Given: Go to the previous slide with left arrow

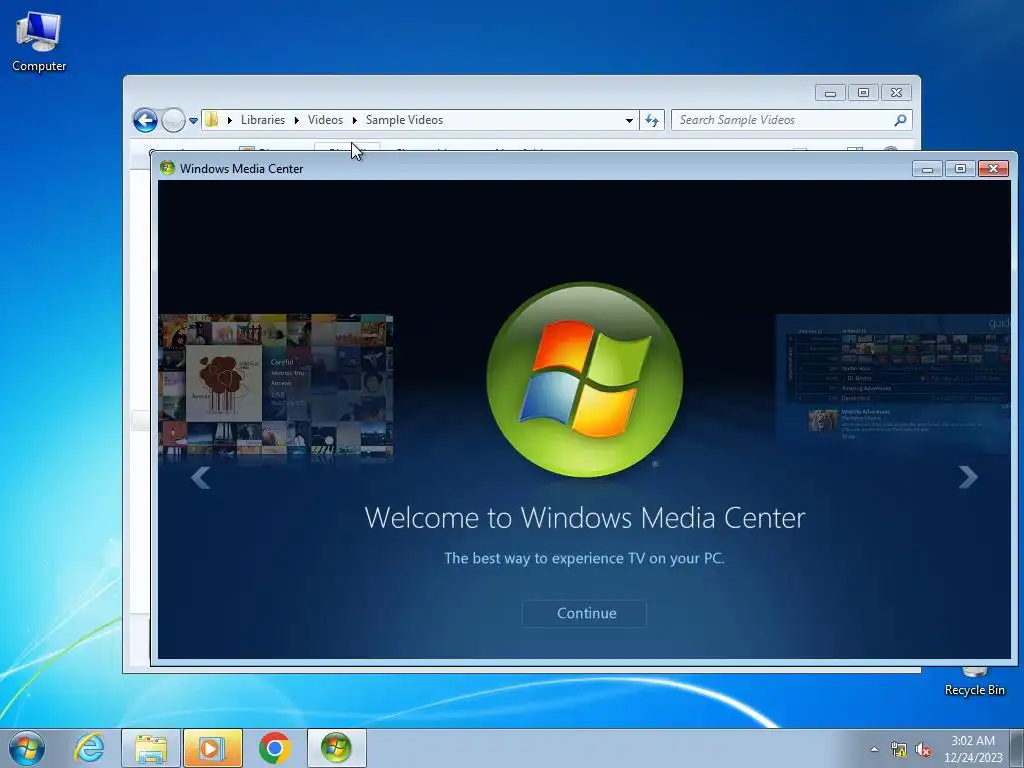Looking at the screenshot, I should (200, 477).
